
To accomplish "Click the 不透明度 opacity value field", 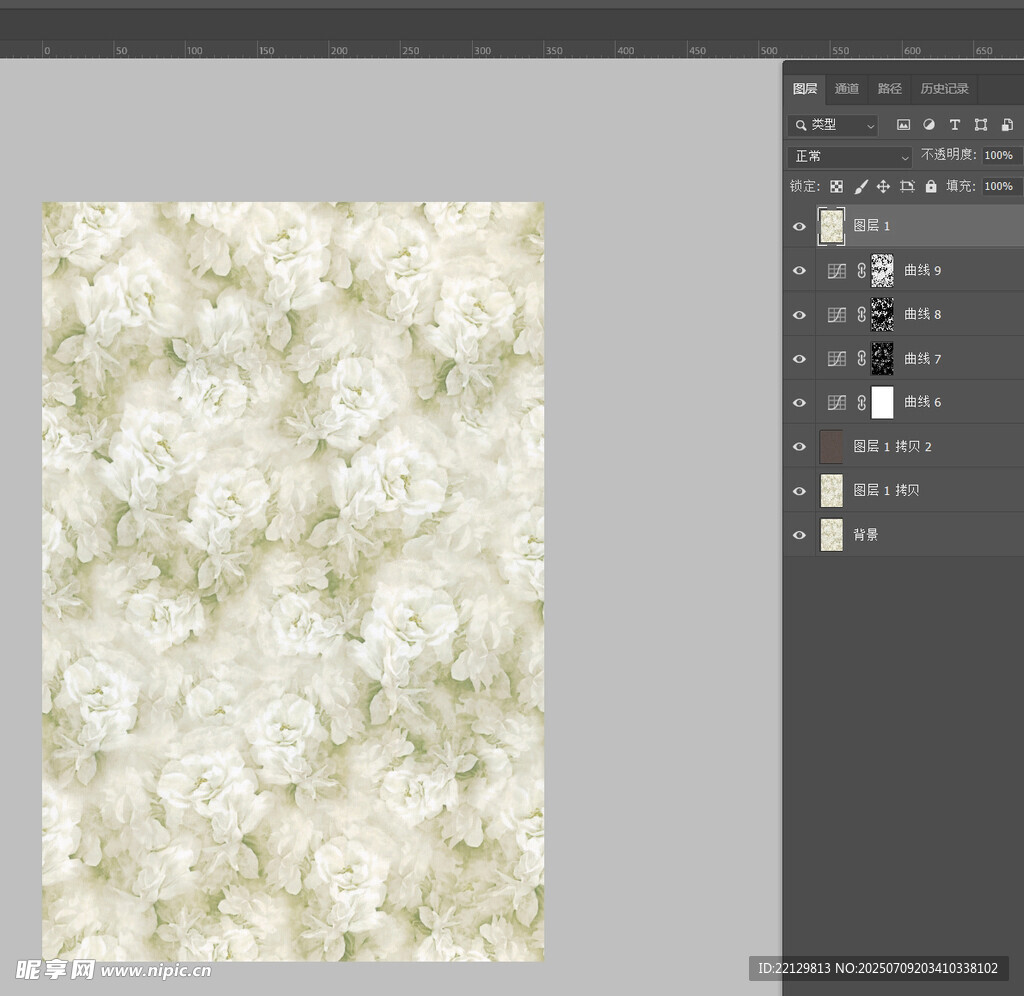I will [x=1000, y=156].
